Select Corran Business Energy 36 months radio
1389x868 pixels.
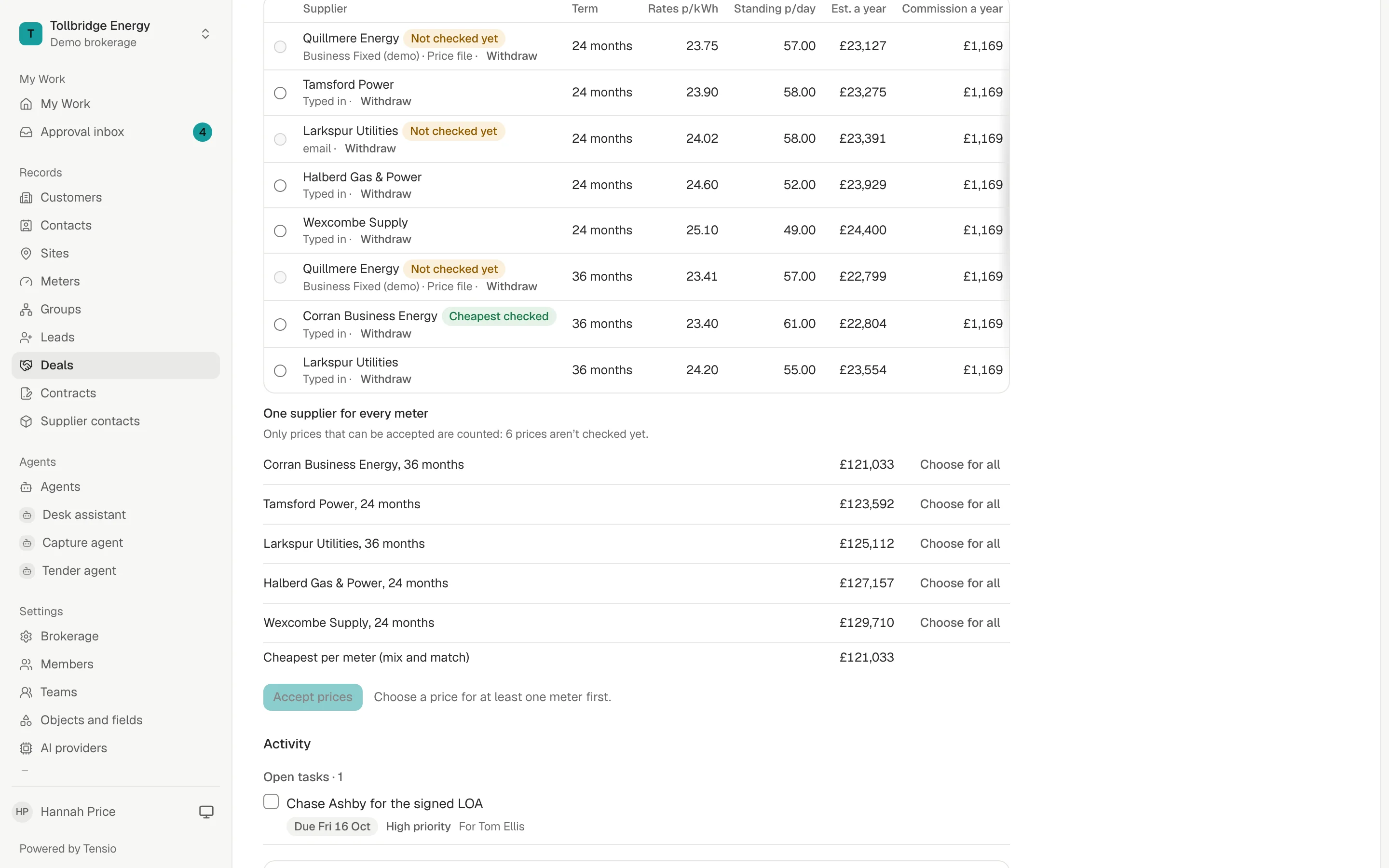point(280,325)
